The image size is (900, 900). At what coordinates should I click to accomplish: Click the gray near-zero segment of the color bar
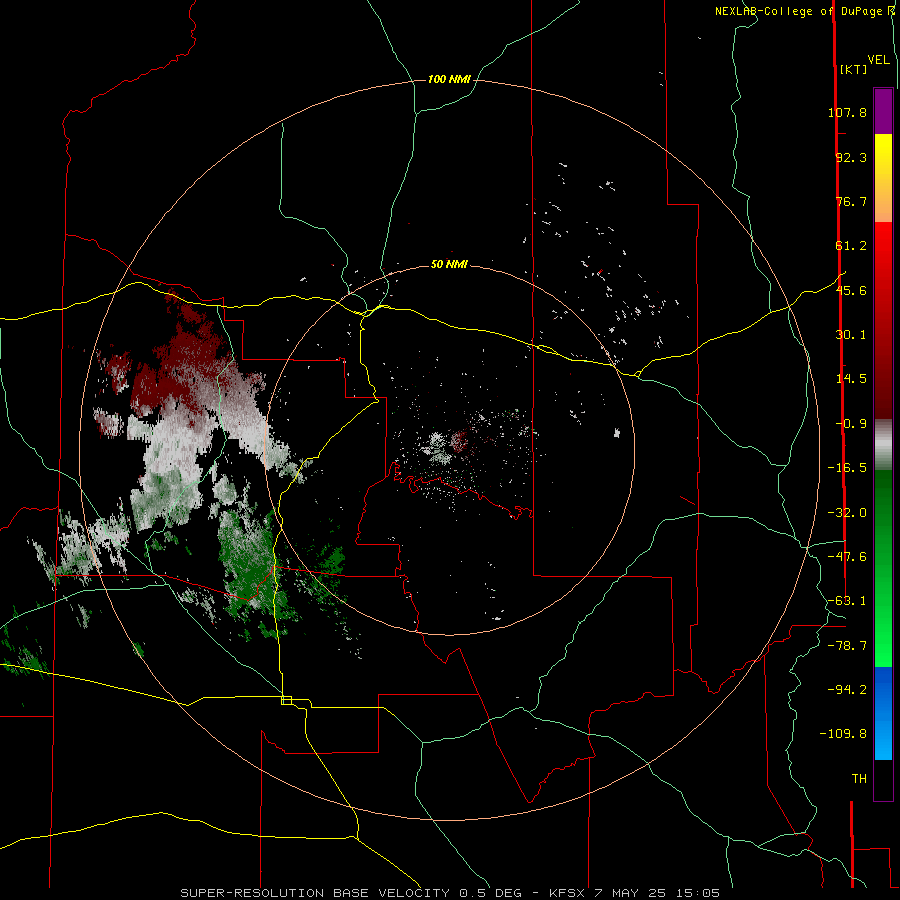pos(883,445)
